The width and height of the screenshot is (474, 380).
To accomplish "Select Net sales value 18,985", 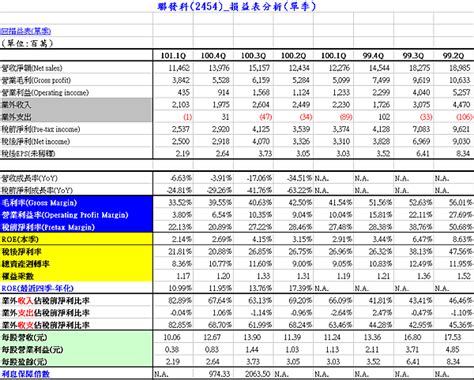I will click(x=459, y=68).
